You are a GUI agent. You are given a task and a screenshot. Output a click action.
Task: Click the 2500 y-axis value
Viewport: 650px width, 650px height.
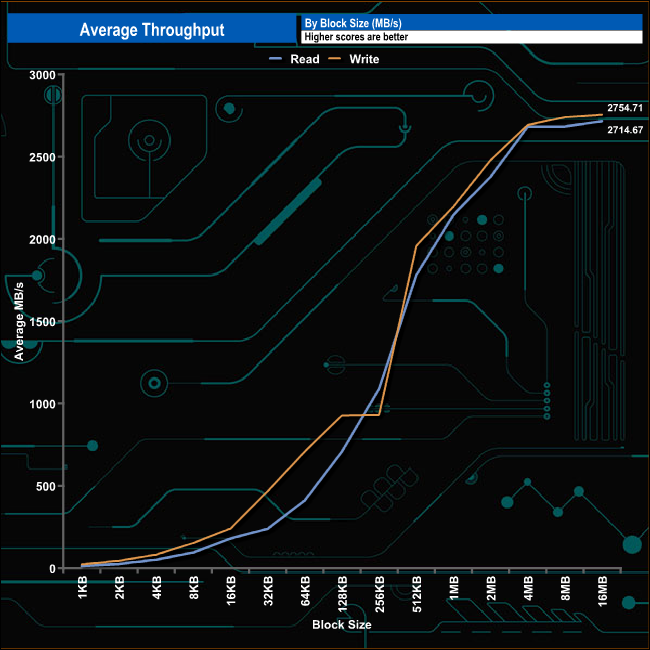42,157
